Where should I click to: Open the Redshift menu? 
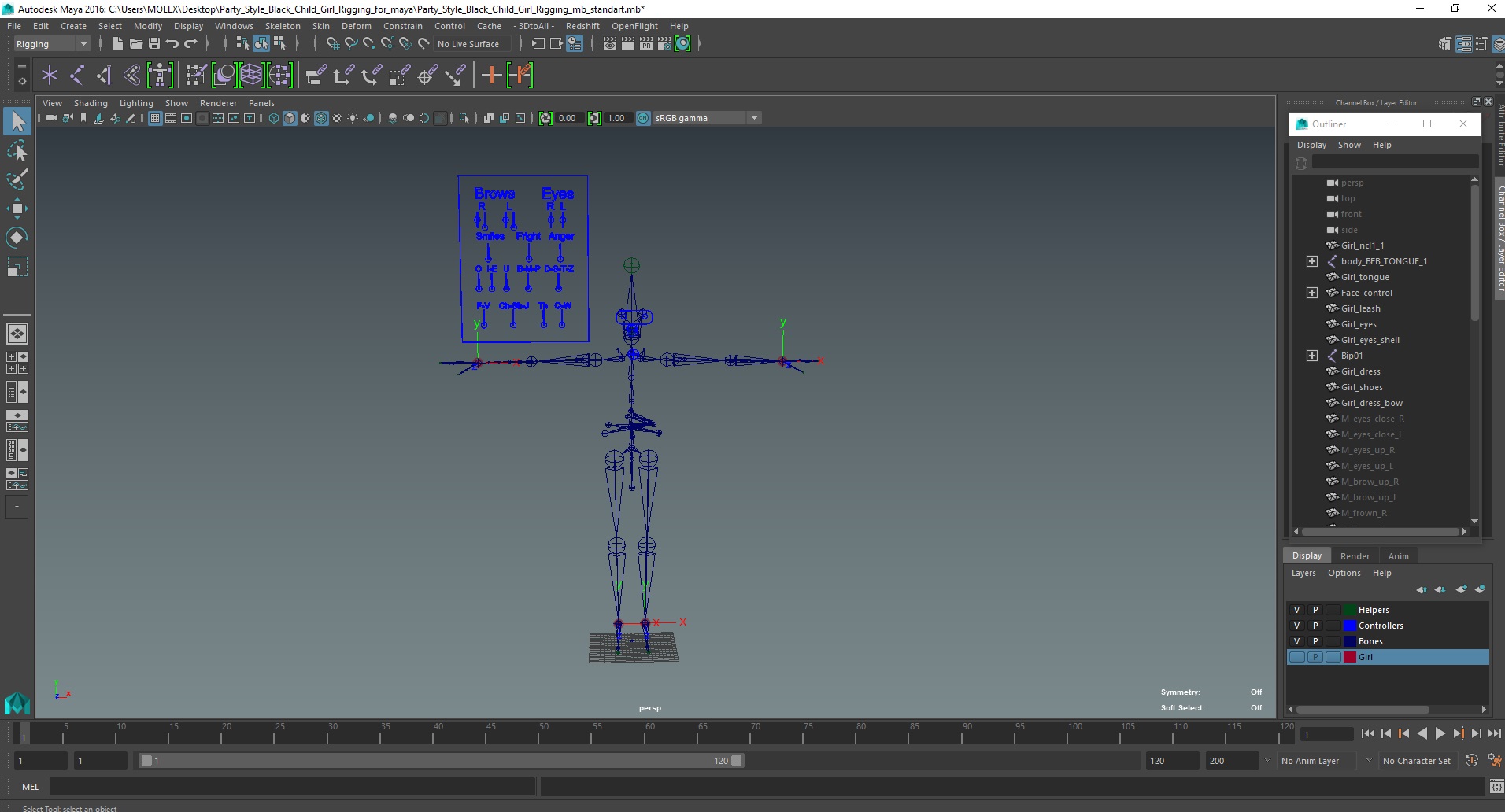pyautogui.click(x=582, y=26)
